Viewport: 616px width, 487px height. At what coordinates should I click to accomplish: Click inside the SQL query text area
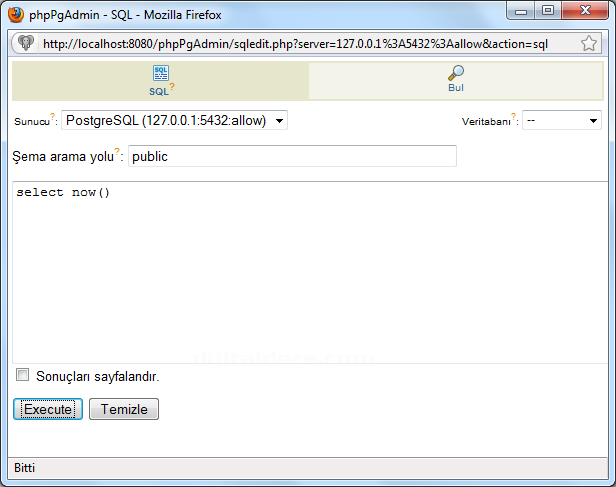click(x=310, y=273)
